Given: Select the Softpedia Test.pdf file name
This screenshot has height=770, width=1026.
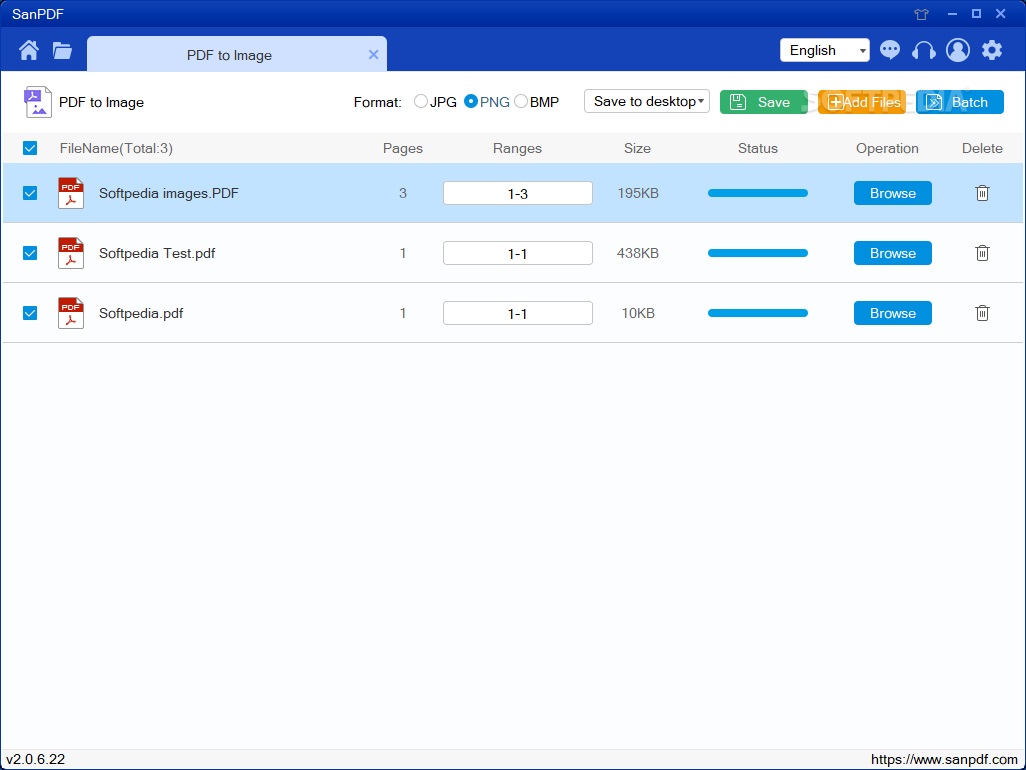Looking at the screenshot, I should click(157, 253).
